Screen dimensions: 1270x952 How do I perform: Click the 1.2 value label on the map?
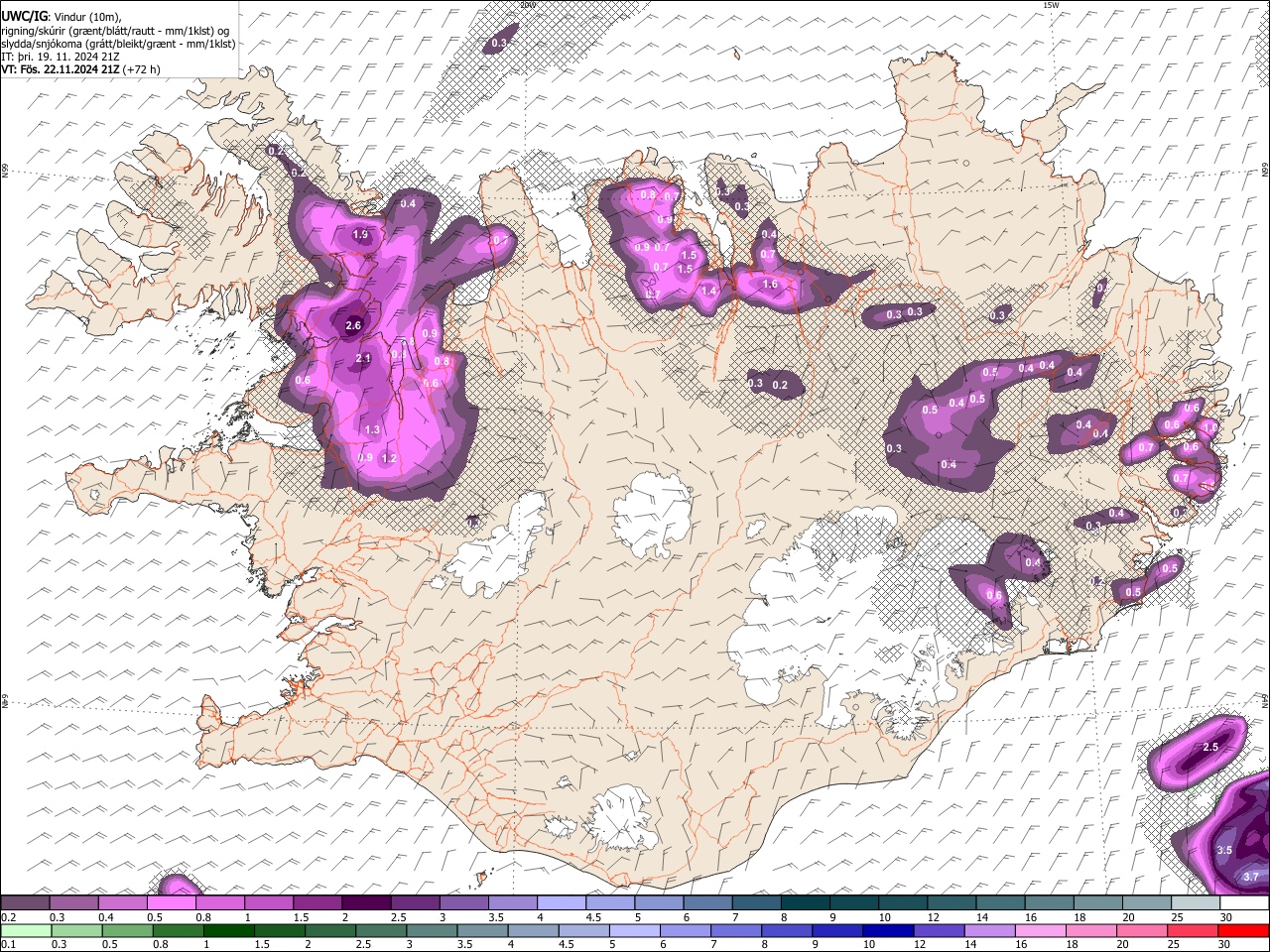tap(390, 458)
